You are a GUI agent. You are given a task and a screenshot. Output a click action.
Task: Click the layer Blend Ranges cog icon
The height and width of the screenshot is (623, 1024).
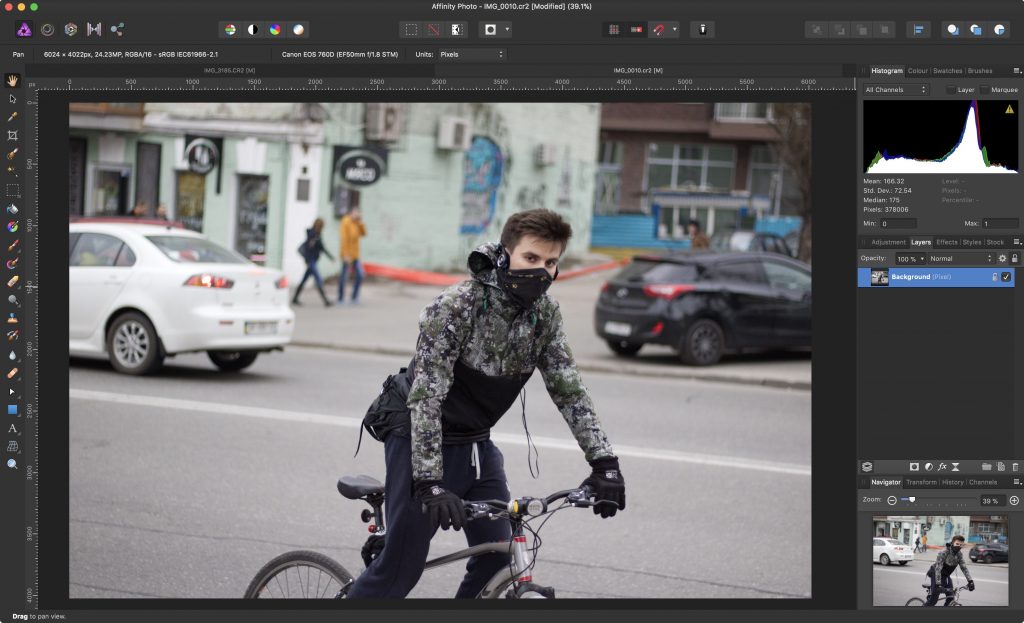point(1002,259)
